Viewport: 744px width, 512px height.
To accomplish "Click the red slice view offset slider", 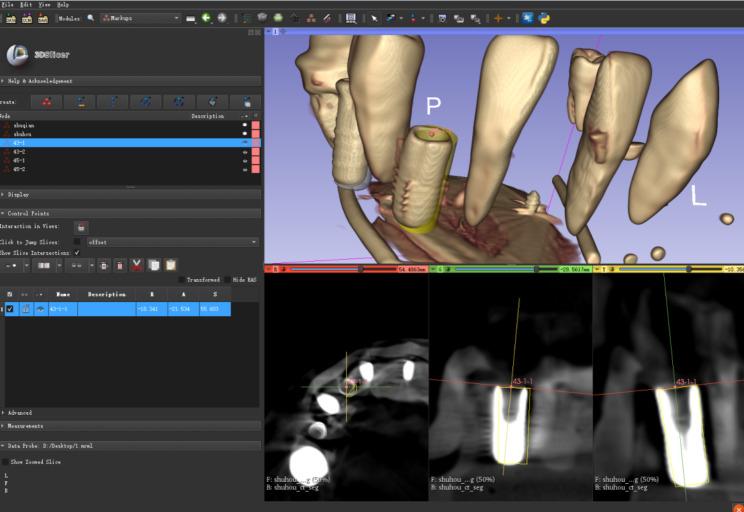I will (x=343, y=269).
